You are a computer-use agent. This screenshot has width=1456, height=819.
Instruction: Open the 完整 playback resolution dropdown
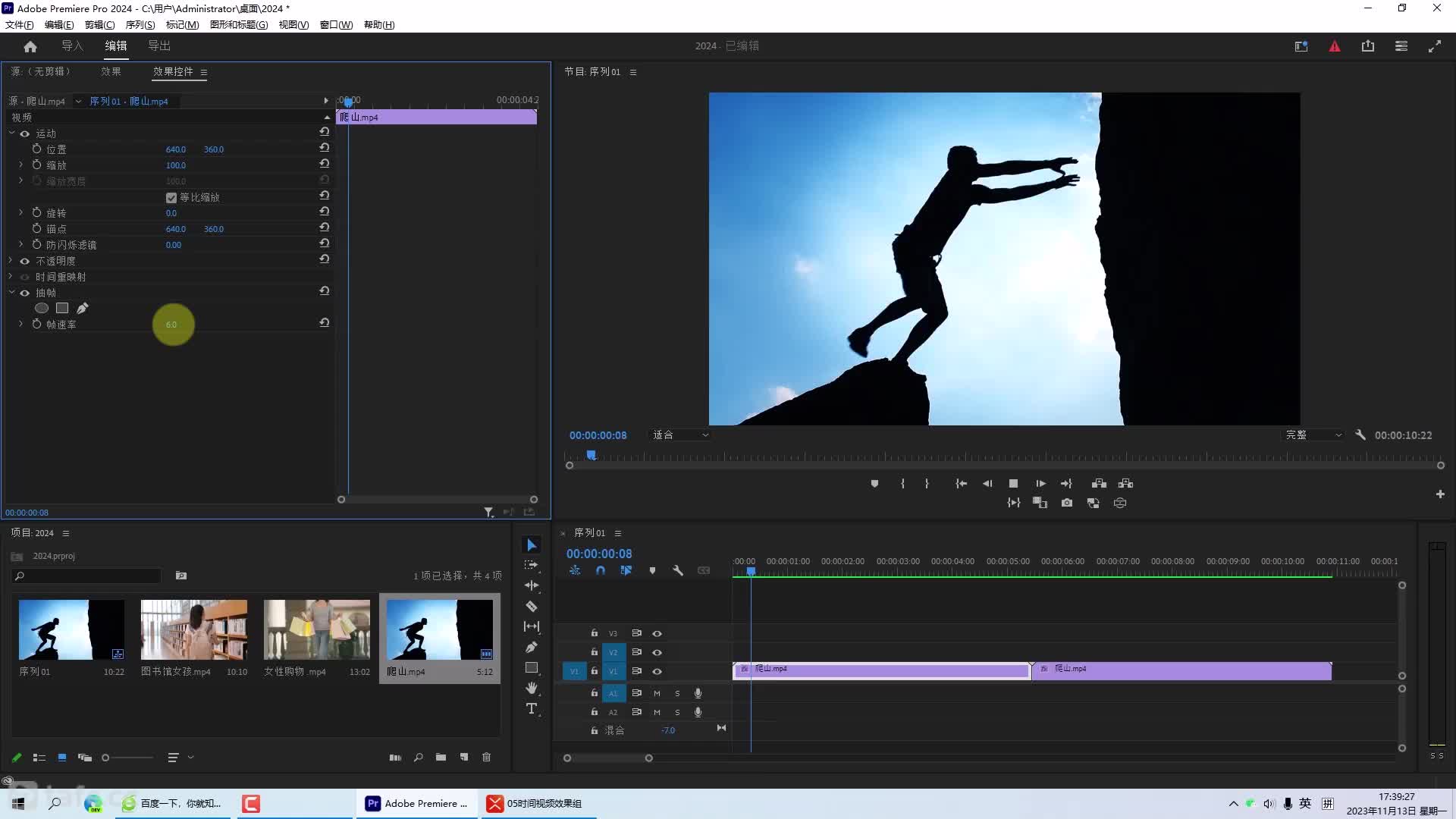[1313, 435]
